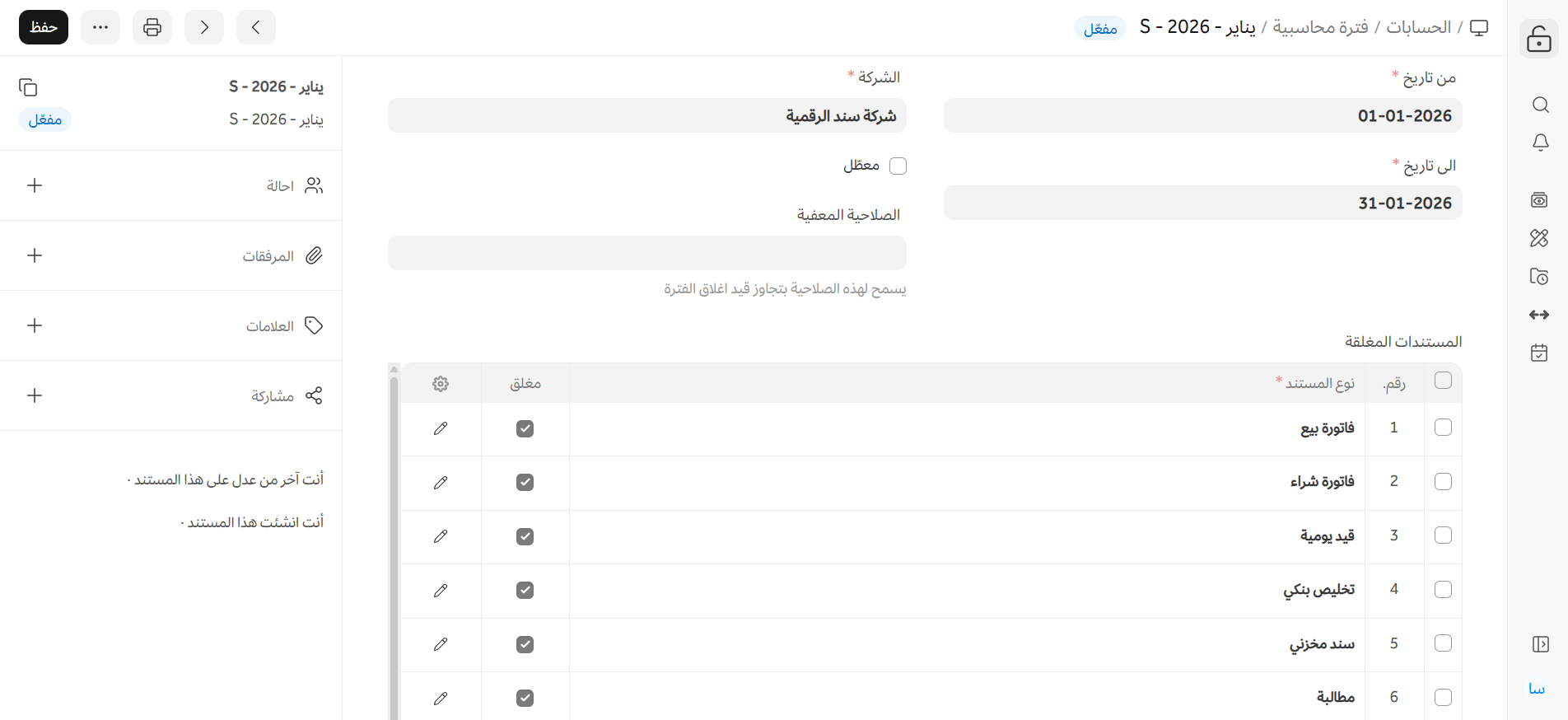
Task: Click the calendar icon in the sidebar
Action: pyautogui.click(x=1539, y=353)
